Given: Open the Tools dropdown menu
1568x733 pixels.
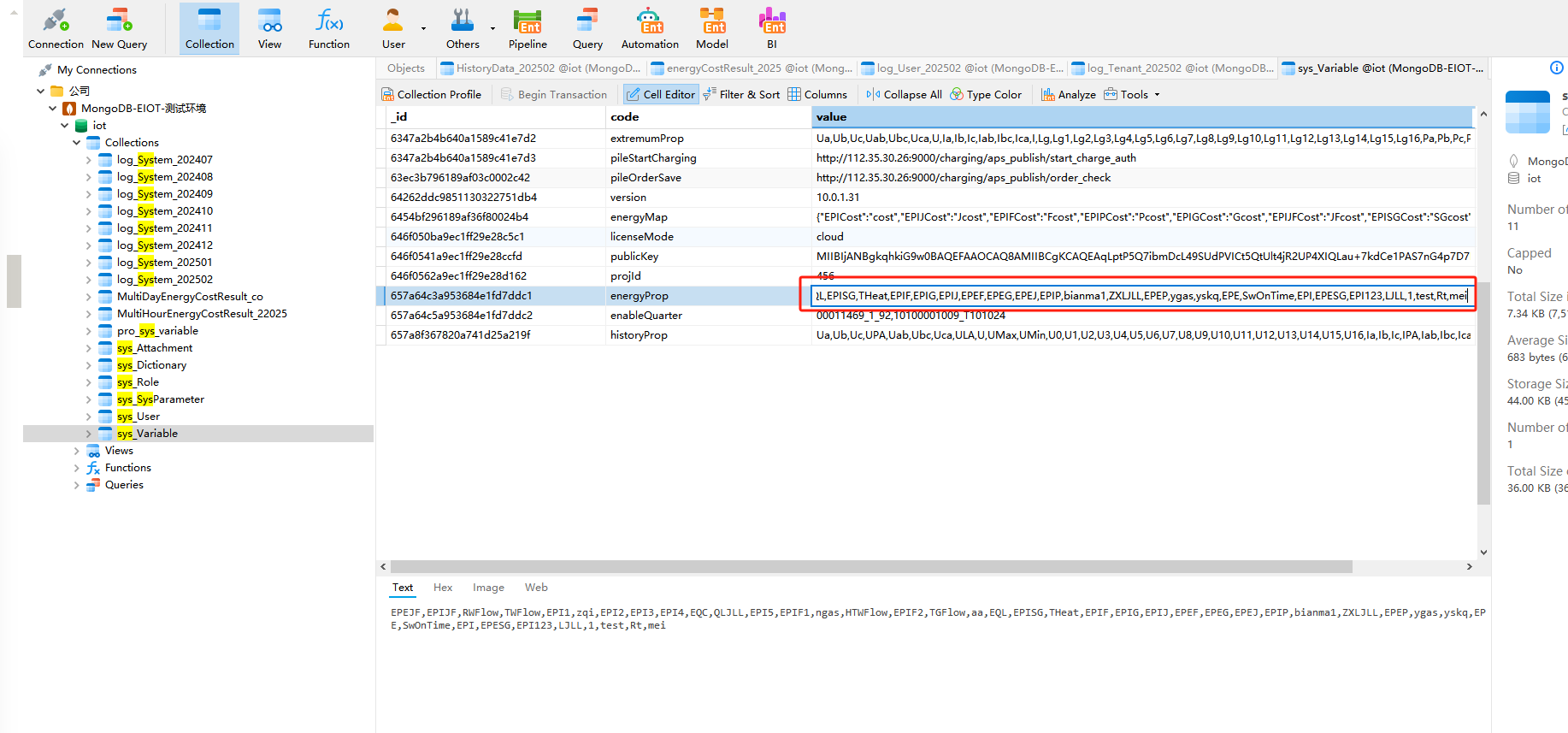Looking at the screenshot, I should [1132, 94].
